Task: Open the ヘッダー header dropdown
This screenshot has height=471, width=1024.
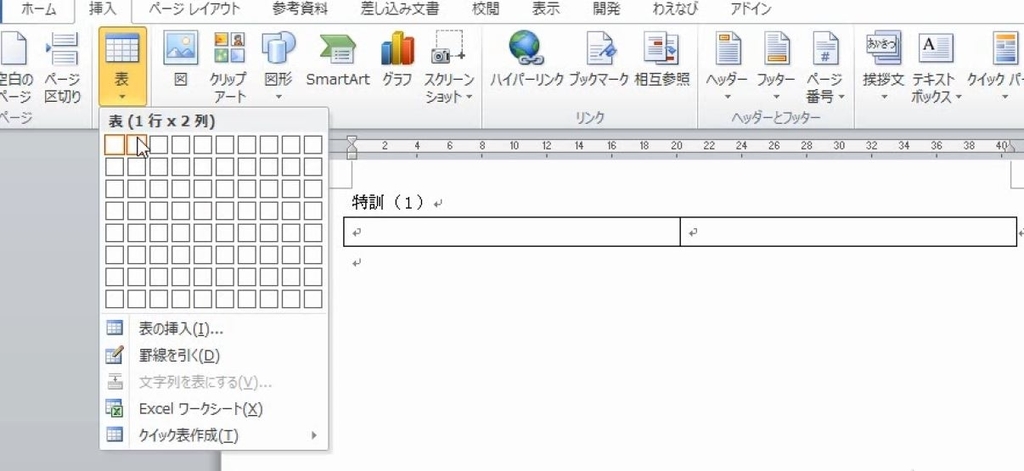Action: [x=727, y=67]
